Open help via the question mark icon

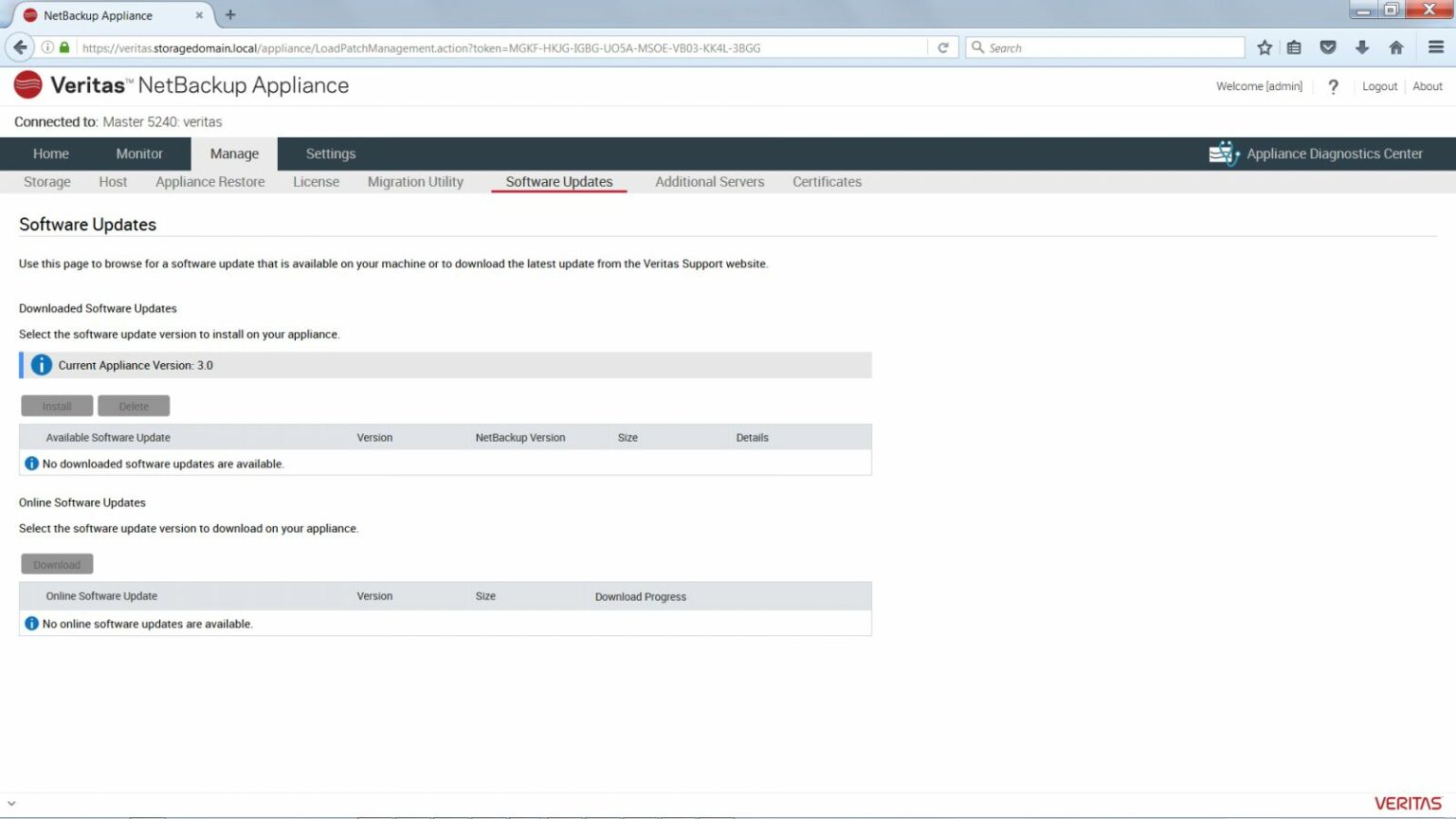coord(1334,86)
